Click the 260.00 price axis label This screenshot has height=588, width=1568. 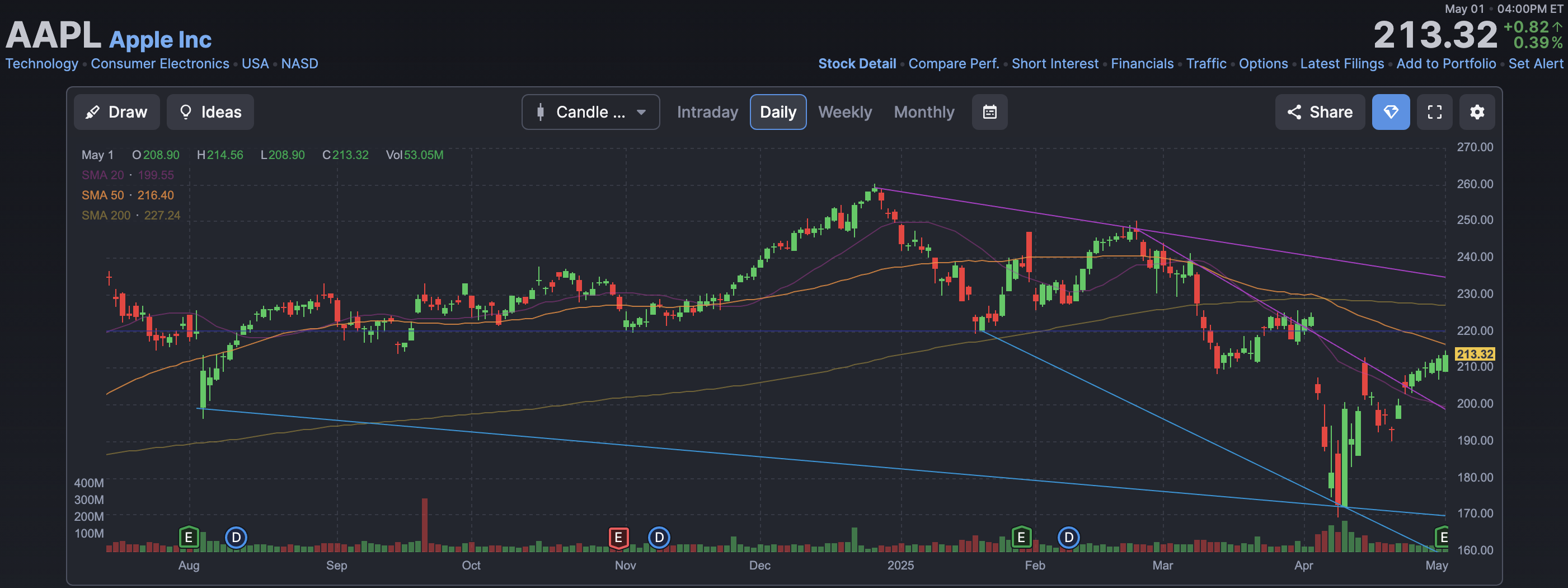click(x=1474, y=184)
